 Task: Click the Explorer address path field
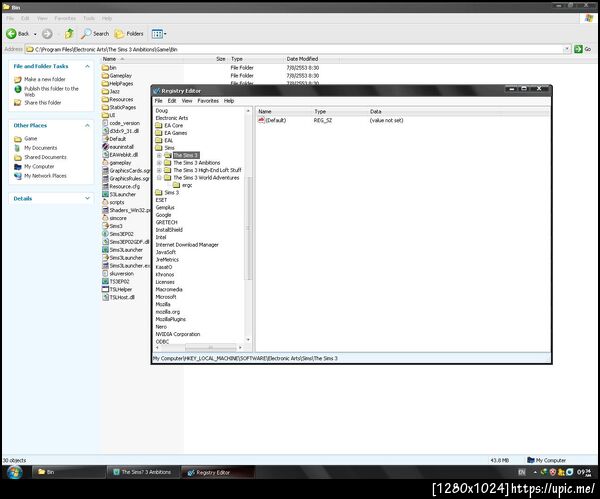tap(294, 49)
